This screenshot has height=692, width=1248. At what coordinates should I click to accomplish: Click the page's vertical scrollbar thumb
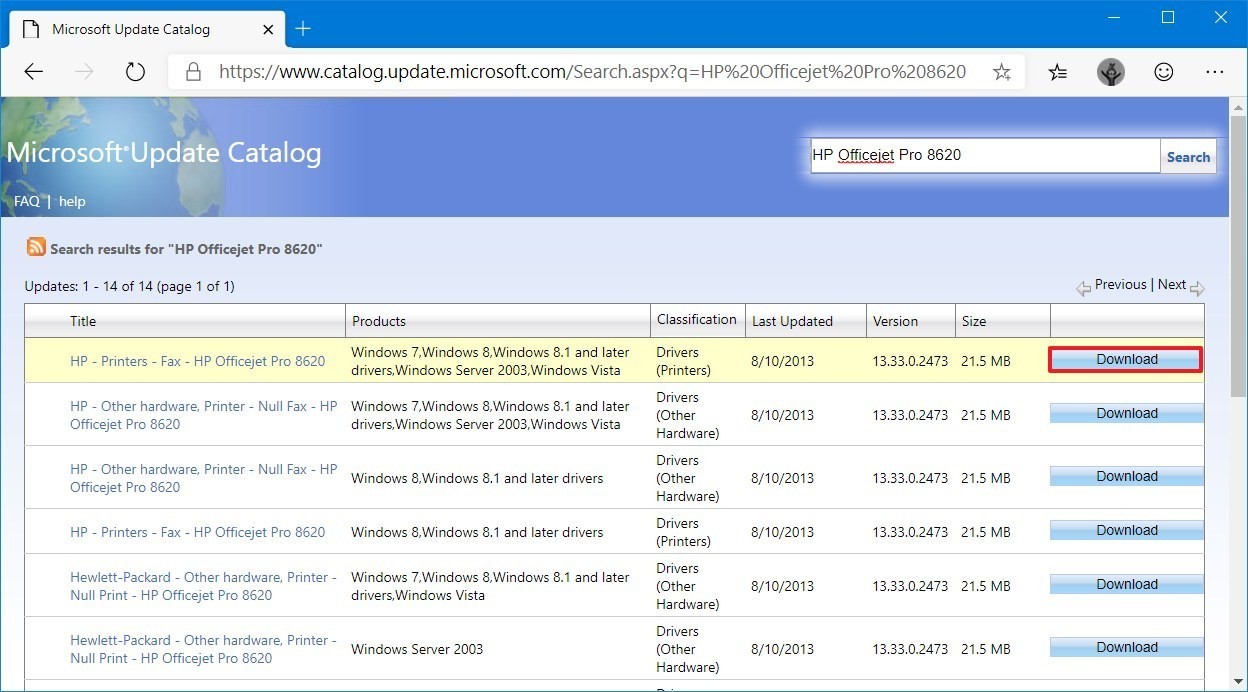coord(1239,258)
